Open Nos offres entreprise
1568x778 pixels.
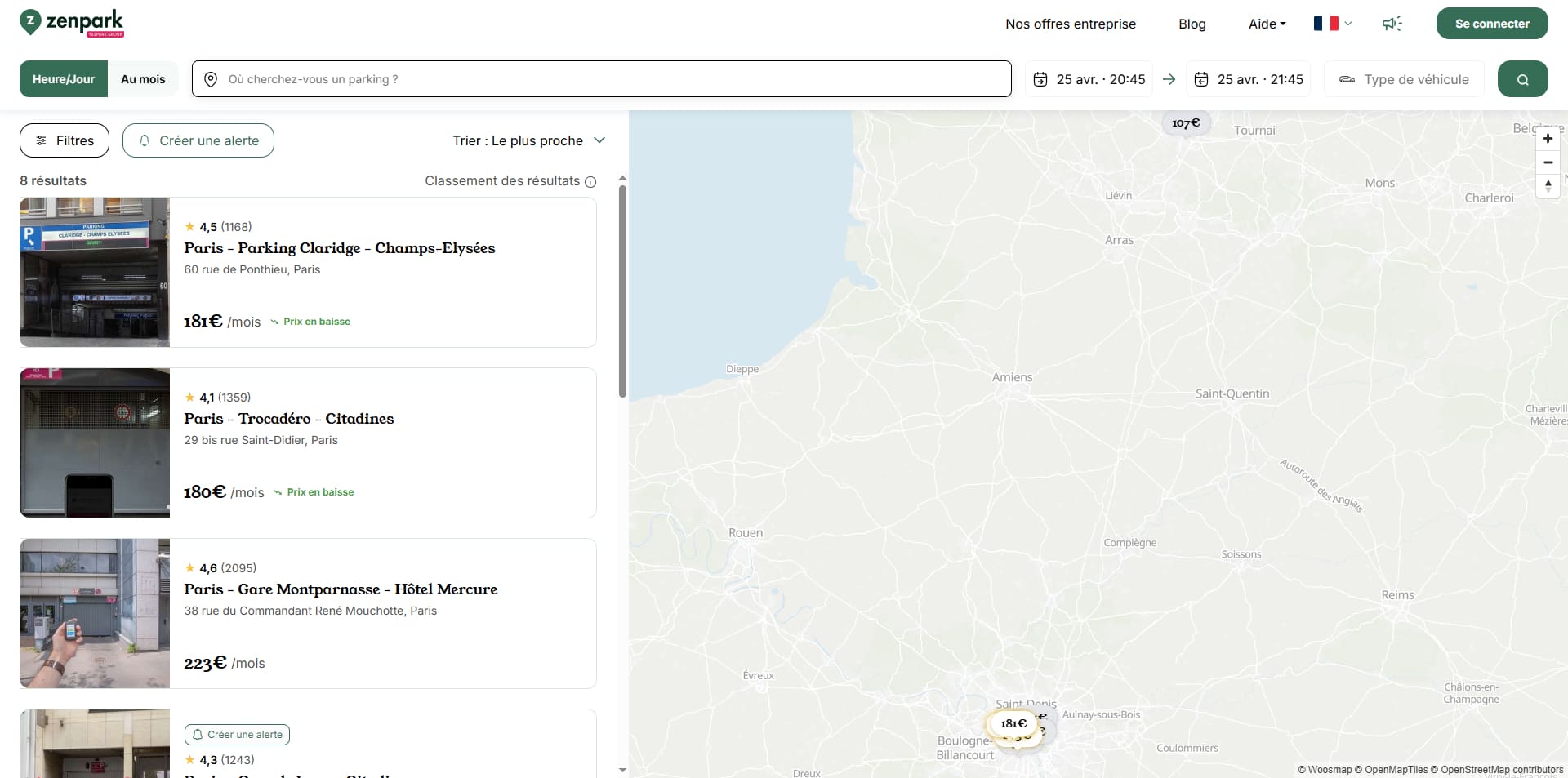pyautogui.click(x=1071, y=24)
